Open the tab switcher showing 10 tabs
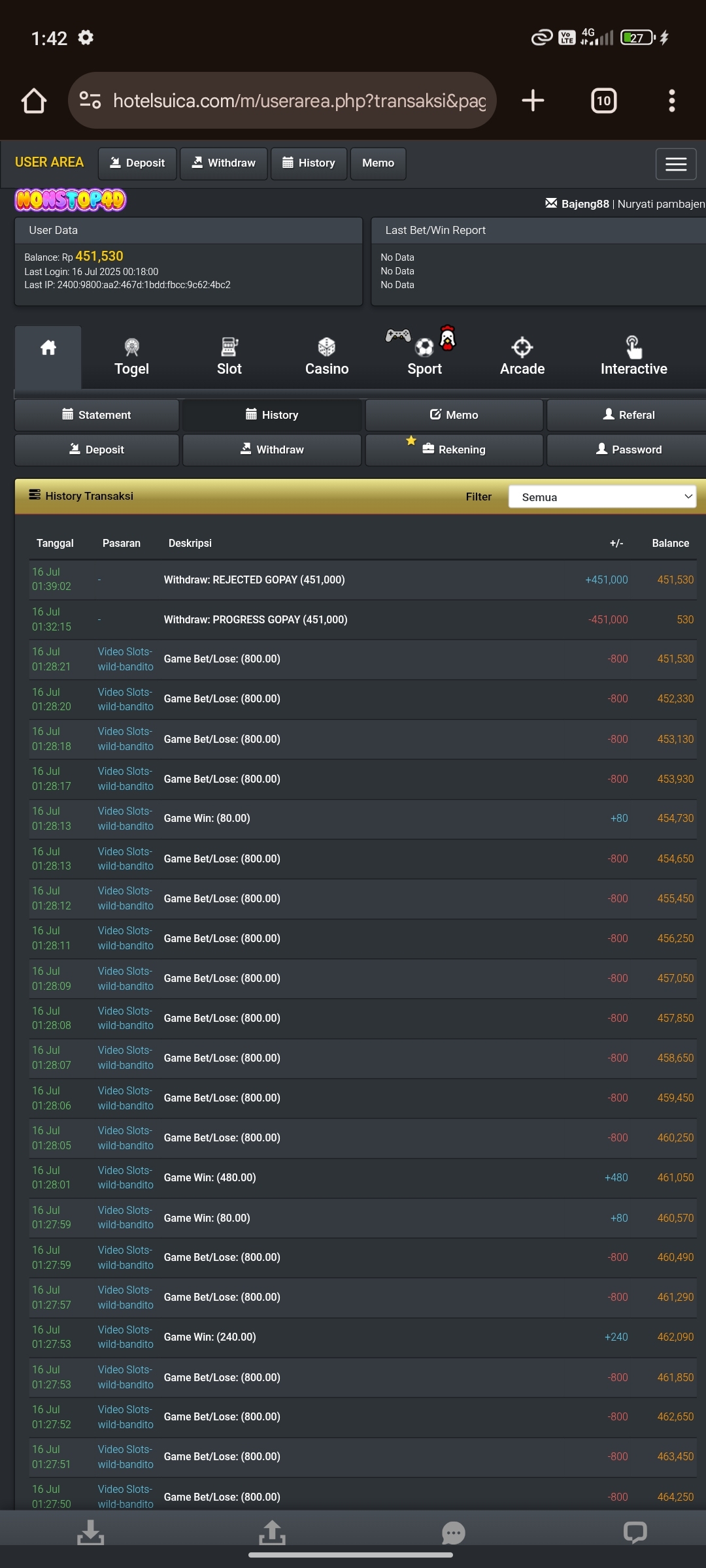The height and width of the screenshot is (1568, 706). [603, 101]
